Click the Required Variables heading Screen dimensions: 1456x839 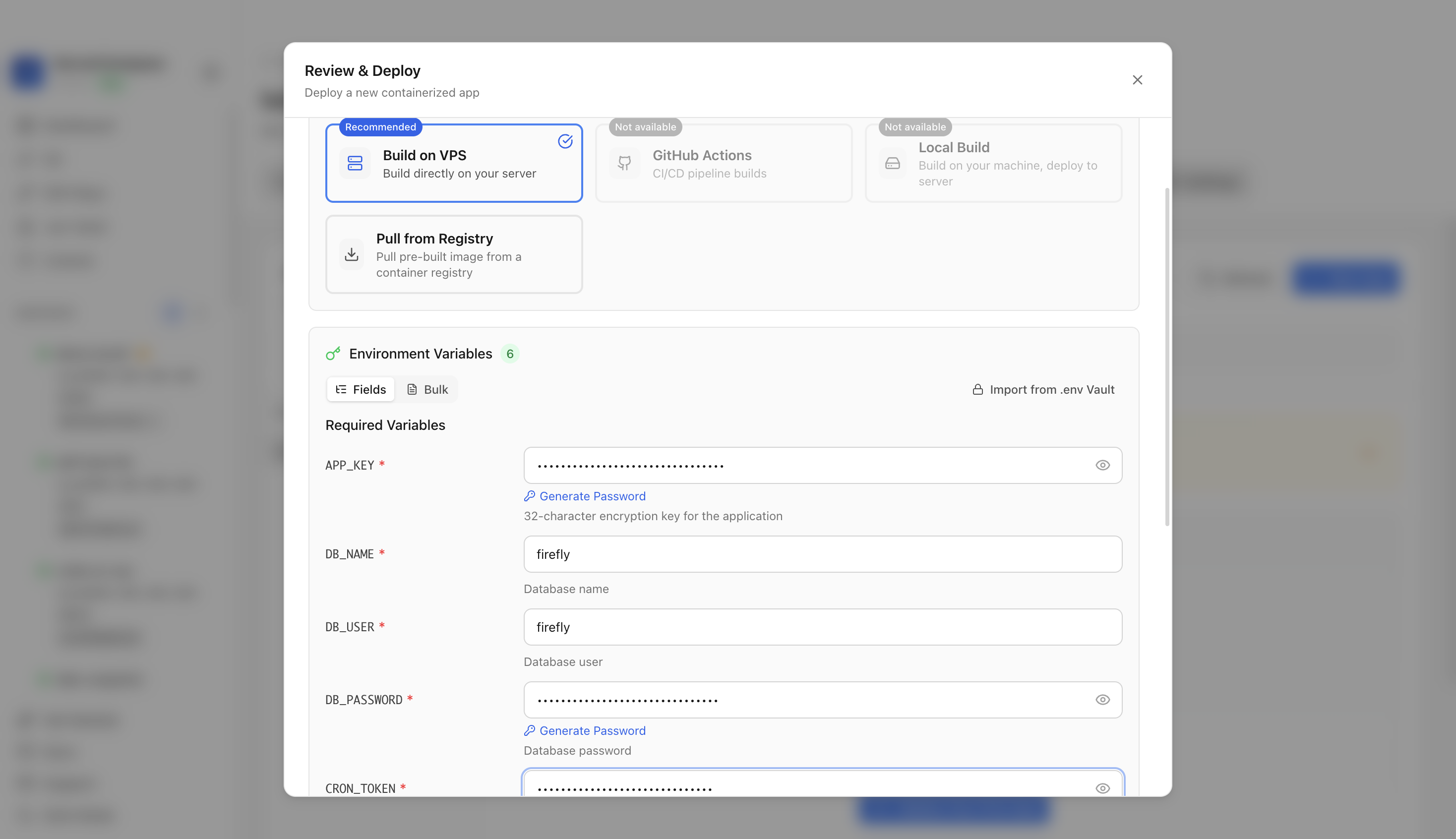point(385,425)
